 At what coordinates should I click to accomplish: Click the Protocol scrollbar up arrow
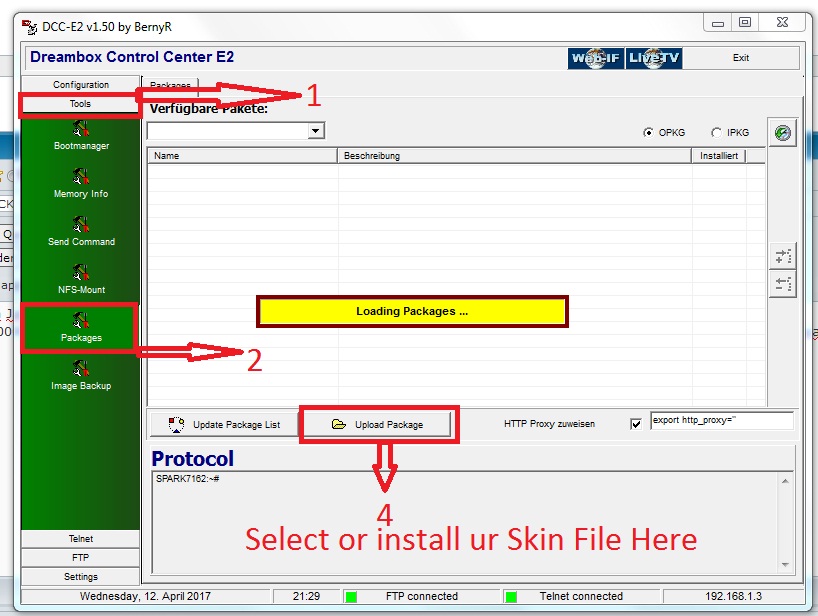point(785,481)
